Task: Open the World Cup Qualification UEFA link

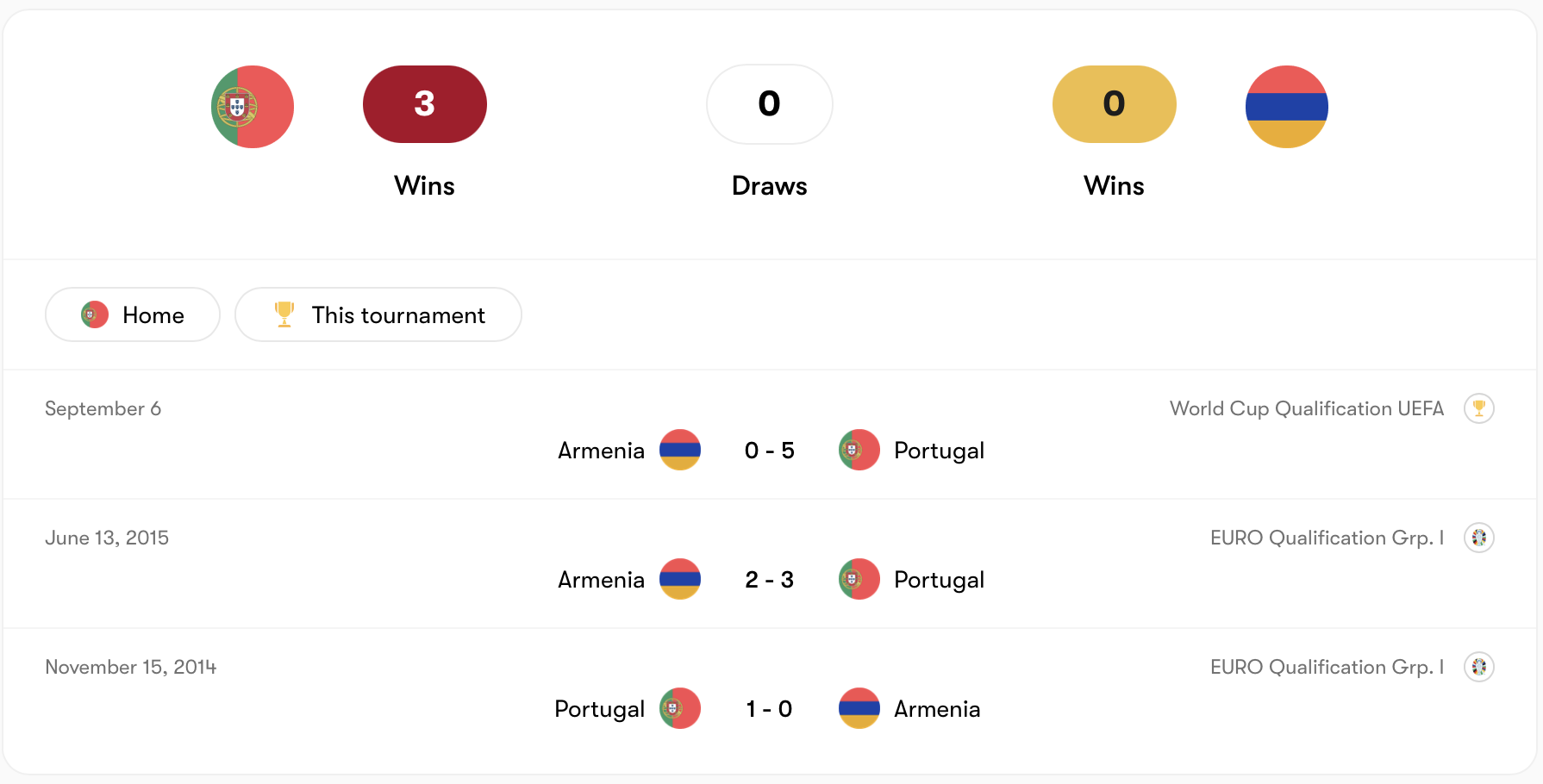Action: click(x=1306, y=408)
